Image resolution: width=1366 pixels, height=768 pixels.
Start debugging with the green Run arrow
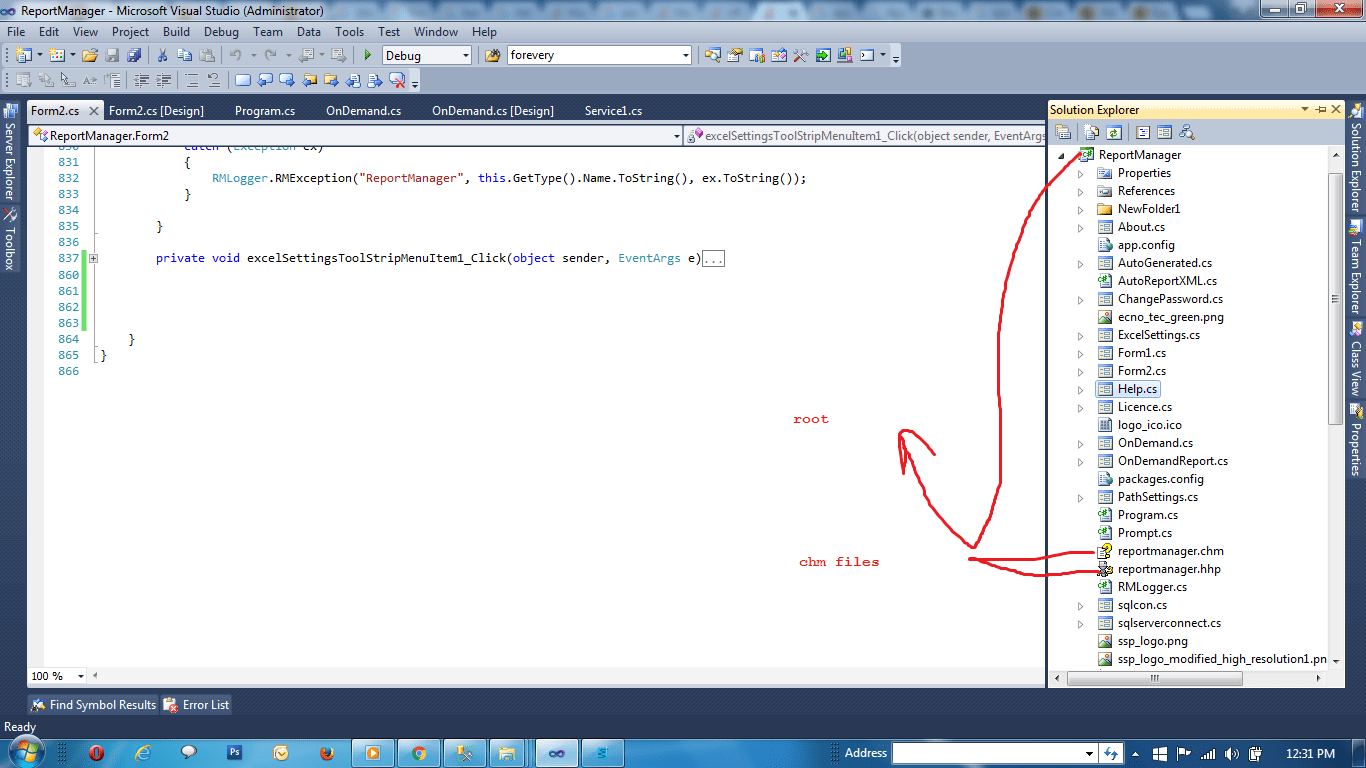(x=368, y=55)
